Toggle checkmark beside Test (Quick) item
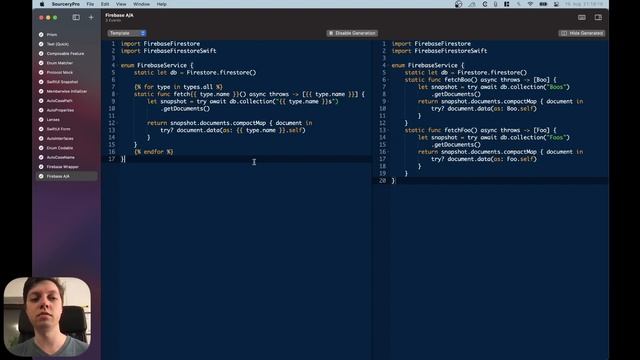The height and width of the screenshot is (360, 640). [41, 44]
